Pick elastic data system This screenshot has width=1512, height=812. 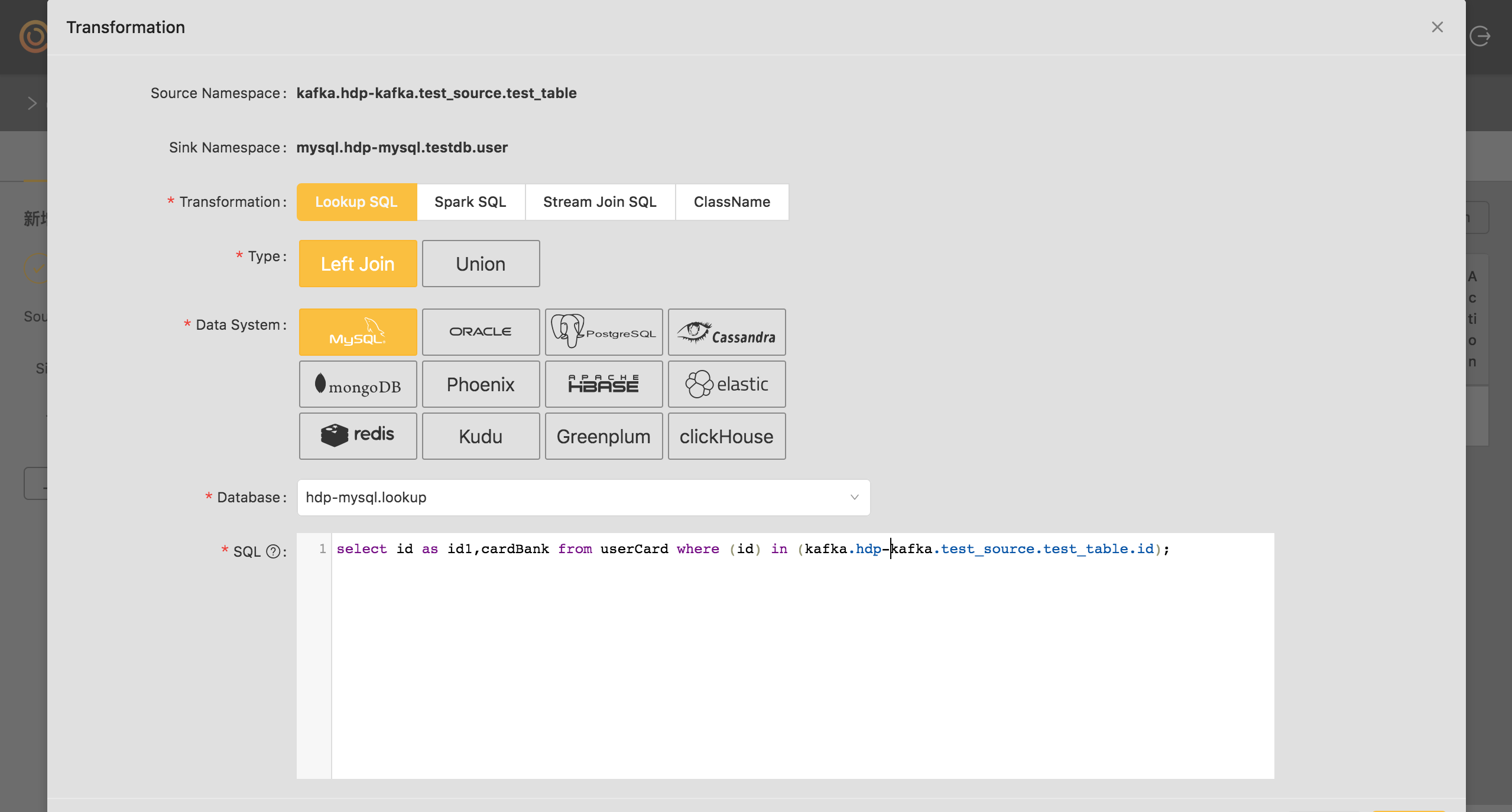[726, 384]
